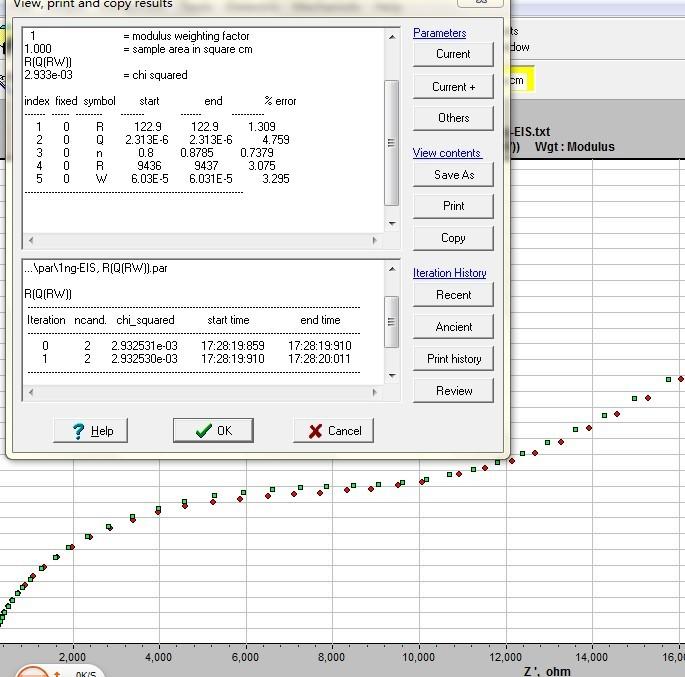Click the yellow highlighted cm field
This screenshot has width=685, height=677.
pos(520,81)
